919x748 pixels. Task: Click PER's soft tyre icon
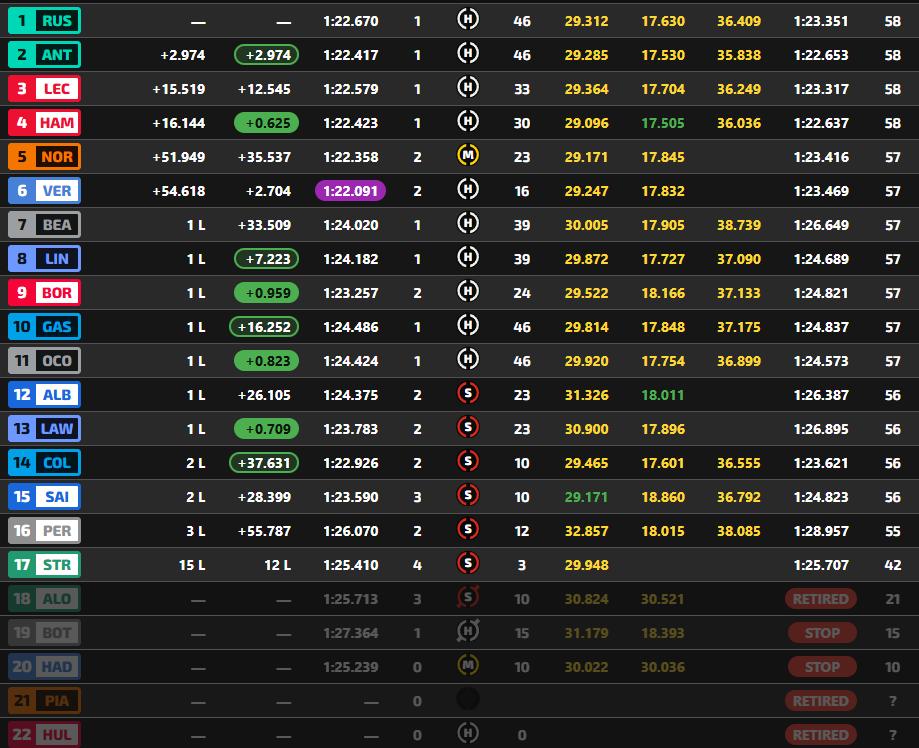click(468, 529)
